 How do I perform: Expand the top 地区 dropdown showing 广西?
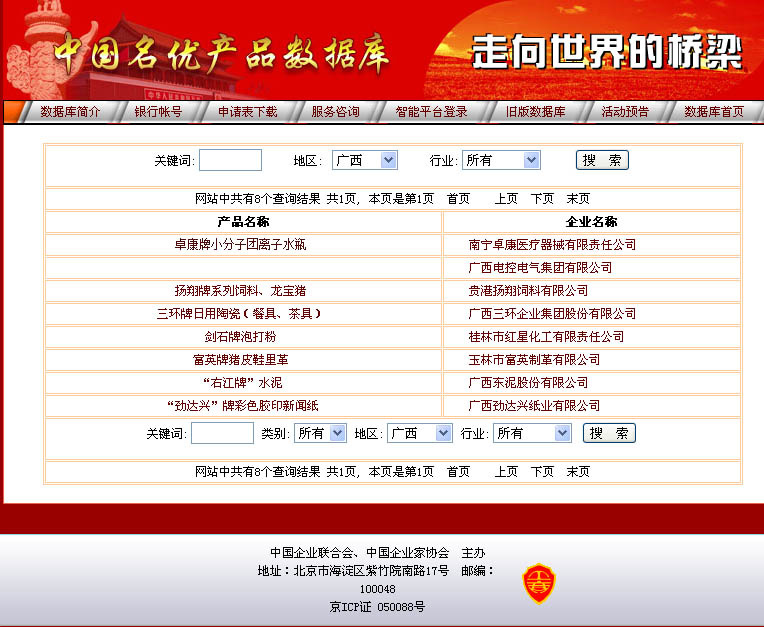tap(364, 160)
